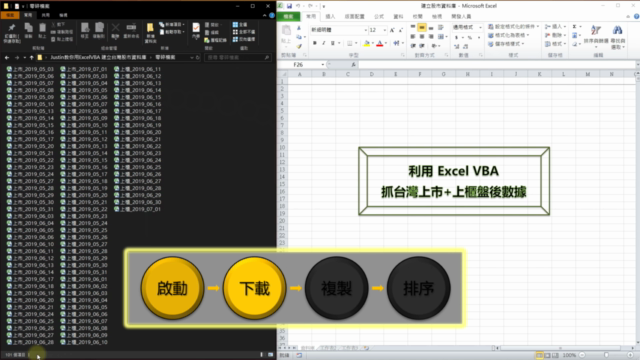This screenshot has width=640, height=360.
Task: Go up one folder with Explorer's up arrow
Action: (31, 58)
